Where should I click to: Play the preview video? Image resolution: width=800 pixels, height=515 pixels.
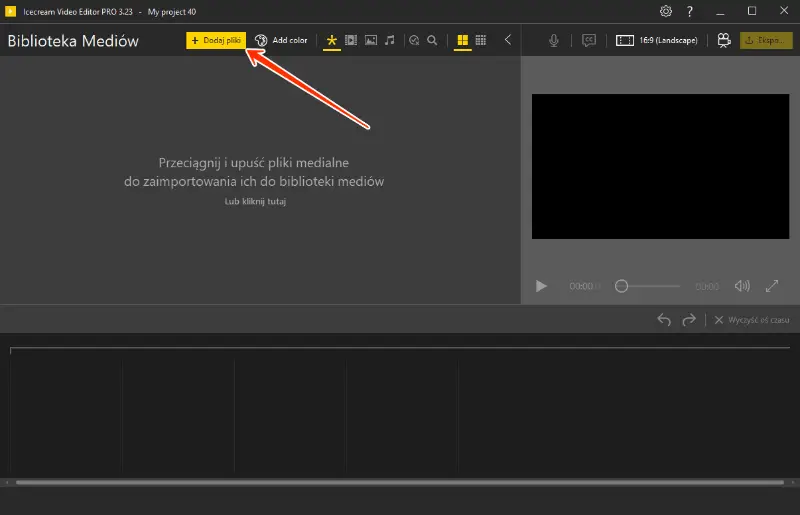(x=541, y=286)
